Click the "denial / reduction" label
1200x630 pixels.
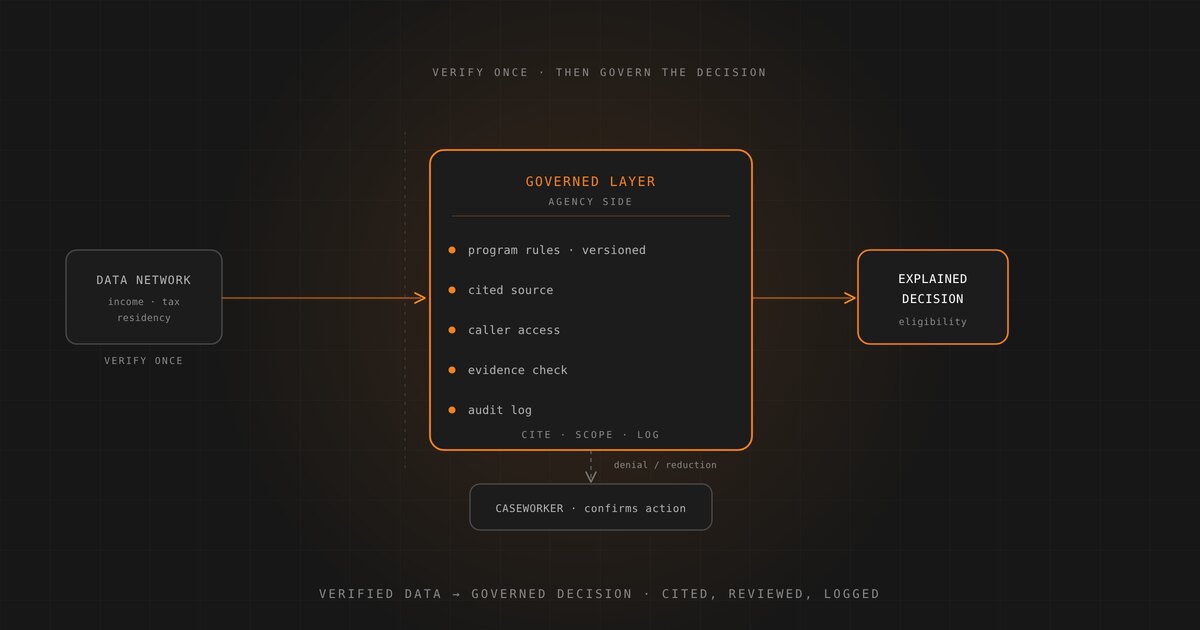coord(665,465)
